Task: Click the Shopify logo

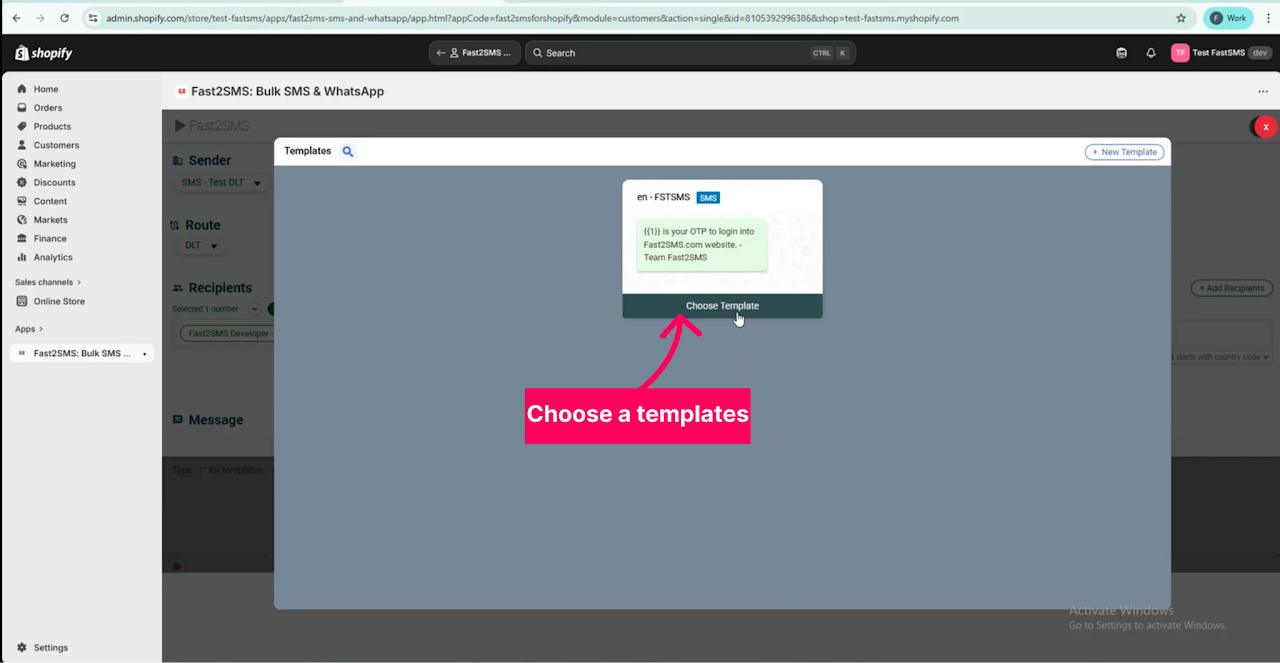Action: pyautogui.click(x=44, y=53)
